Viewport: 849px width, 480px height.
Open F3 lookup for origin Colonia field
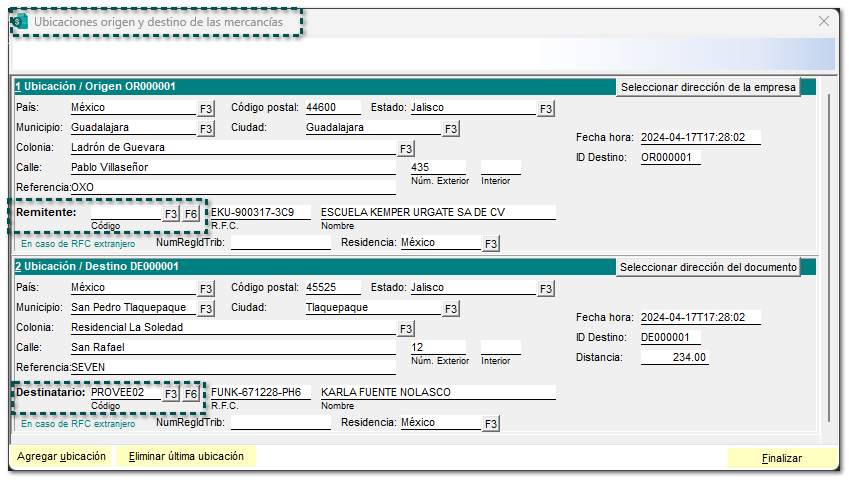(406, 149)
